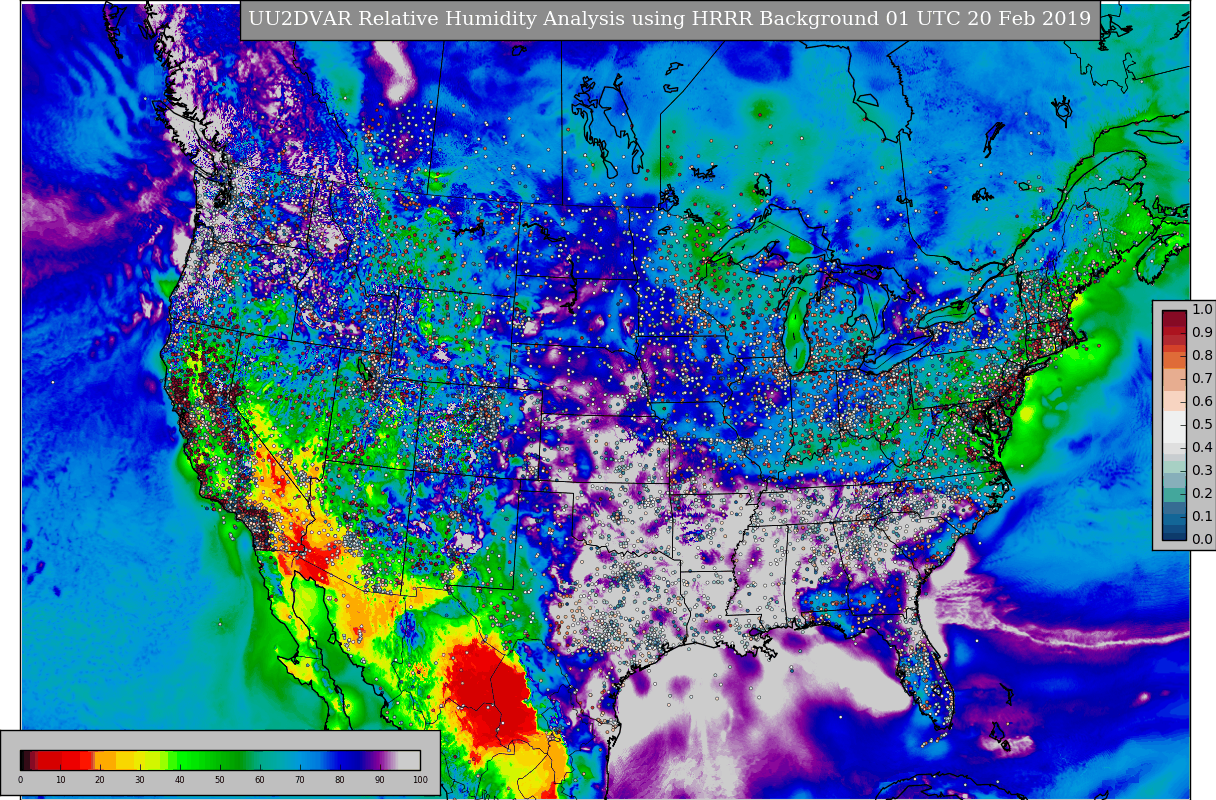Screen dimensions: 1216x800
Task: Click the 0.5 label on right colorbar
Action: (1202, 424)
